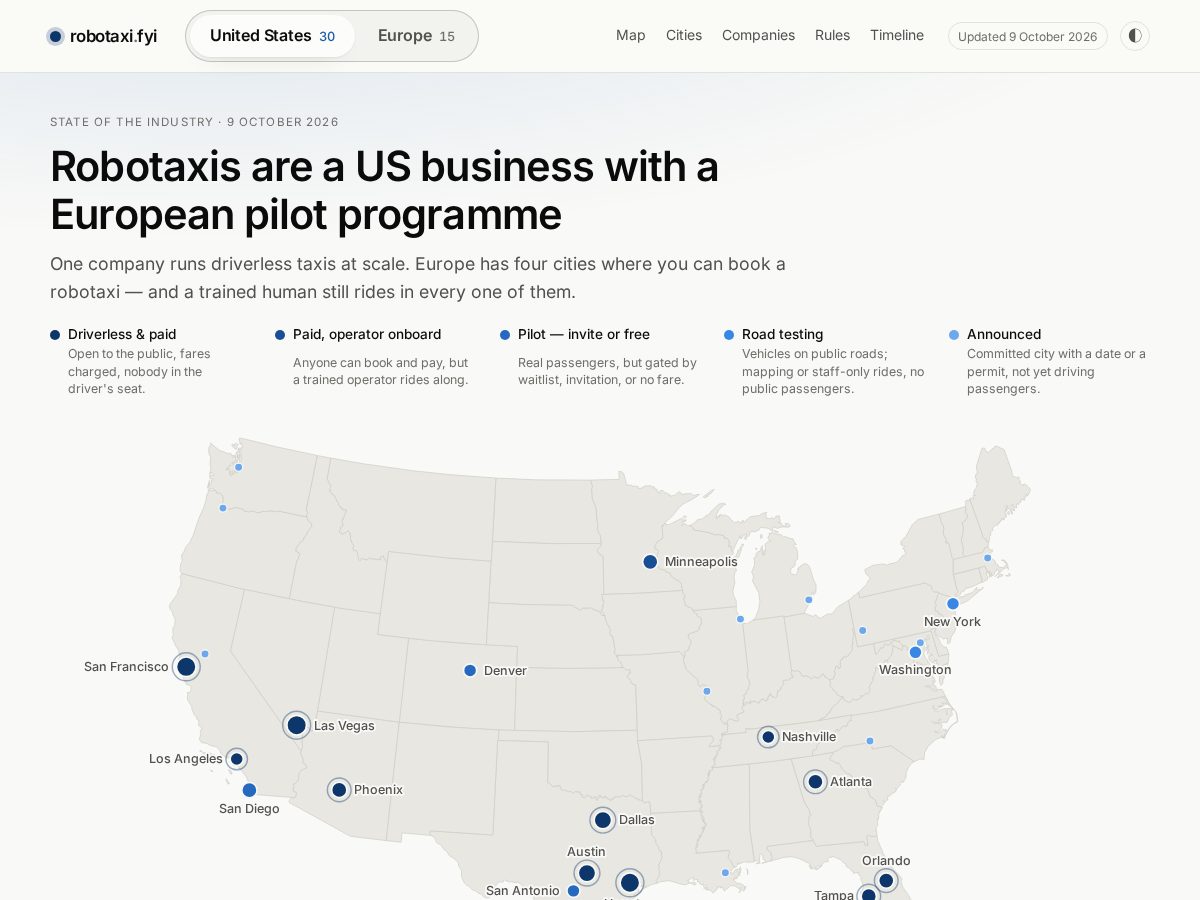
Task: Click the Updated 9 October 2026 badge
Action: tap(1028, 36)
